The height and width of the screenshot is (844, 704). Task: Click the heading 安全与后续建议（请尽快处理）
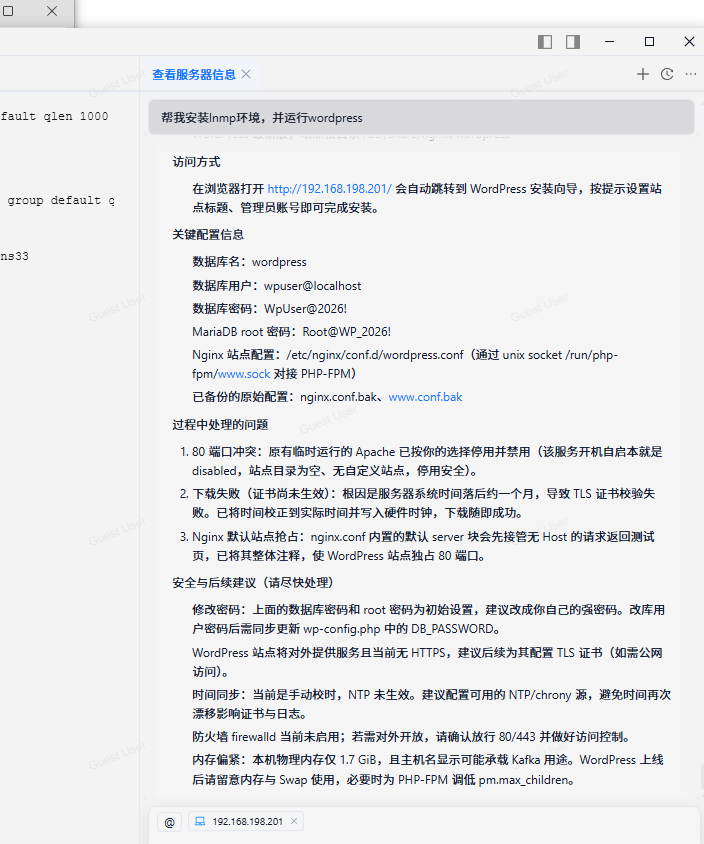[x=253, y=583]
